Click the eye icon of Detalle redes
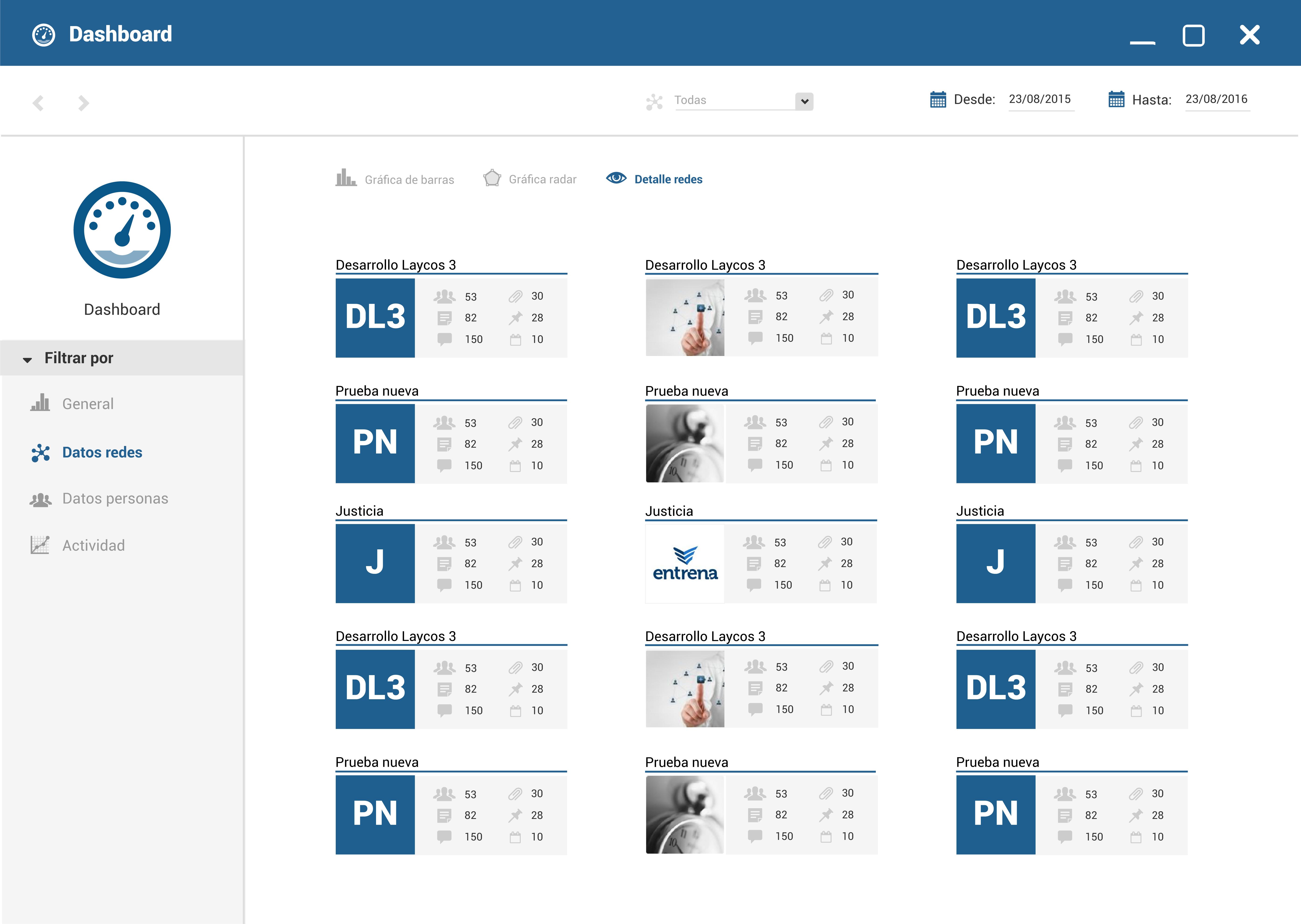1301x924 pixels. pyautogui.click(x=616, y=178)
